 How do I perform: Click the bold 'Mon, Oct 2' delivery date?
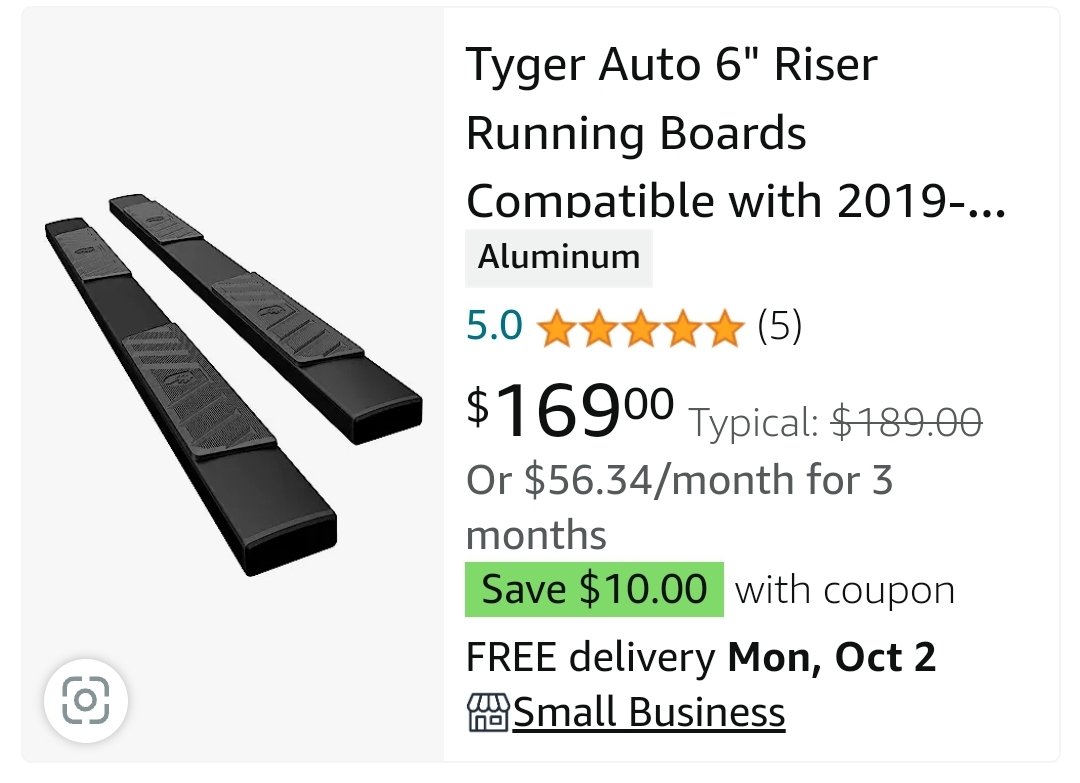coord(832,657)
